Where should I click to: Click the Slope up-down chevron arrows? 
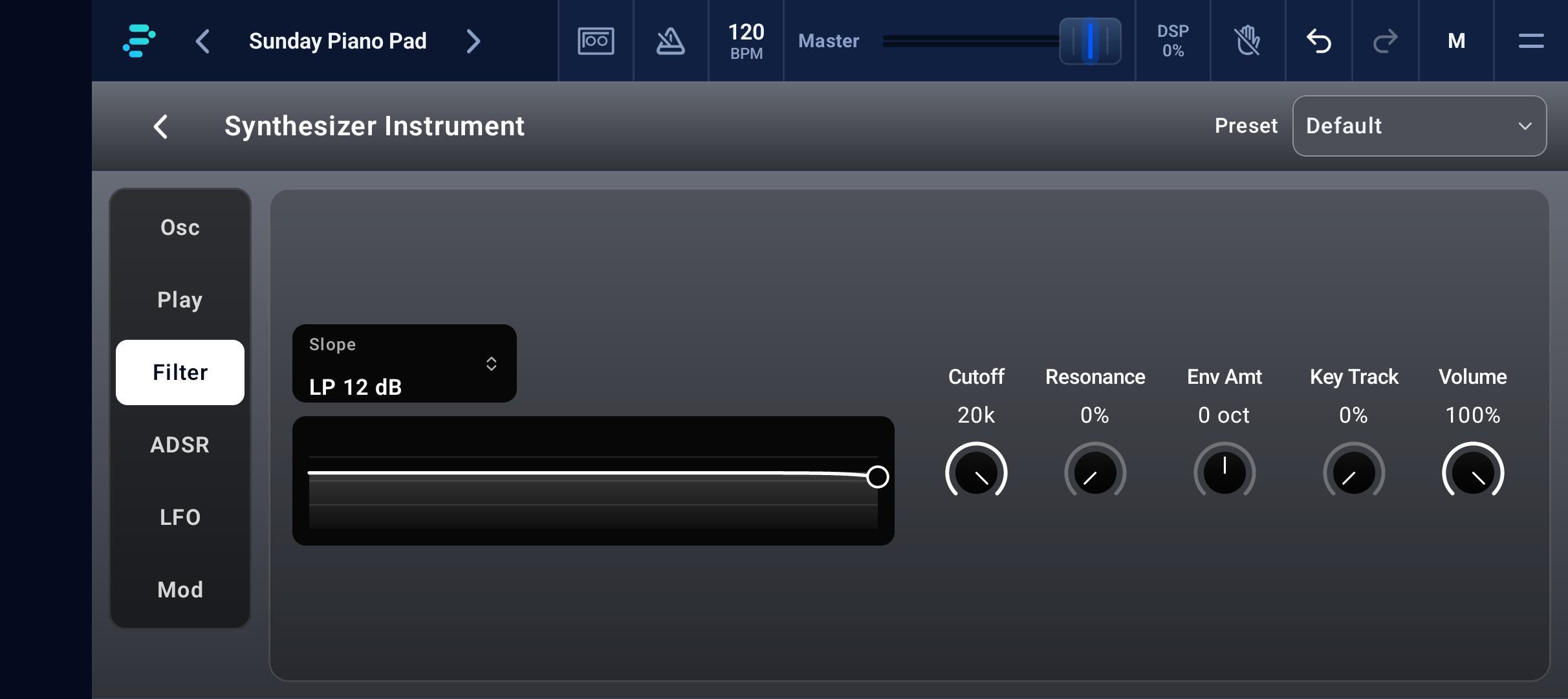click(492, 364)
